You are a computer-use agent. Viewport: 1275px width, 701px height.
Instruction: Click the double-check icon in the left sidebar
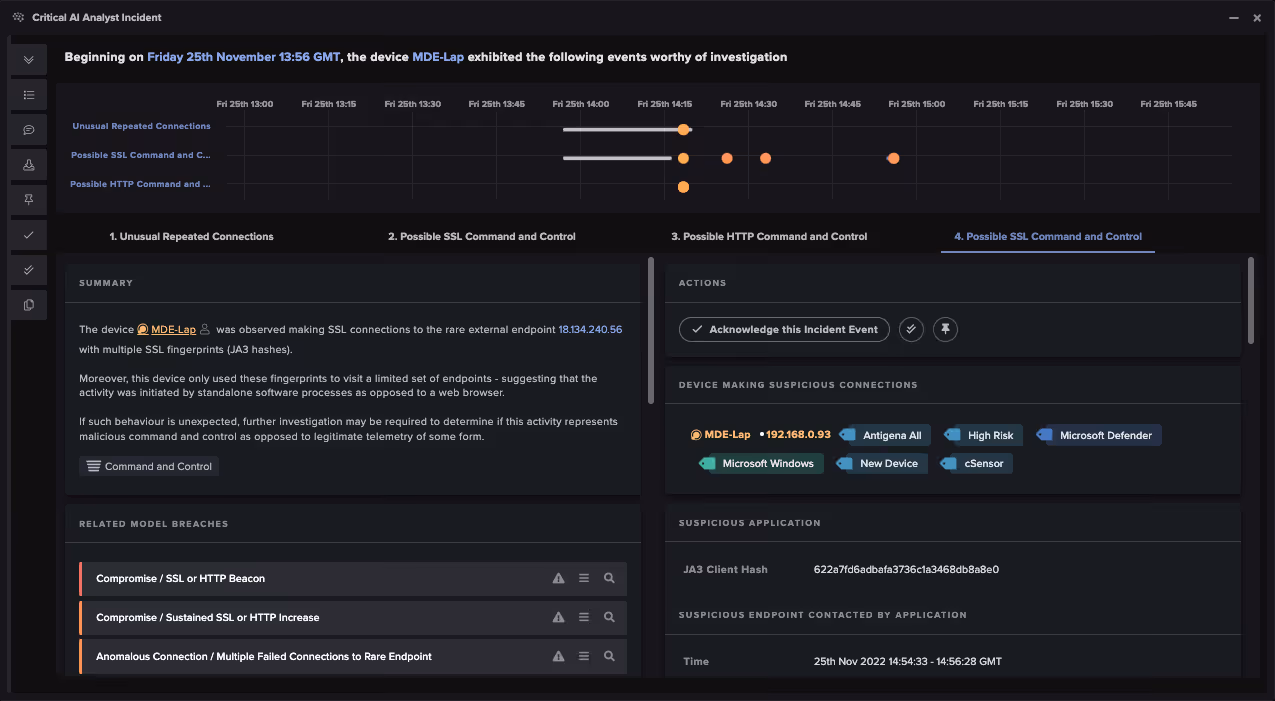(29, 270)
